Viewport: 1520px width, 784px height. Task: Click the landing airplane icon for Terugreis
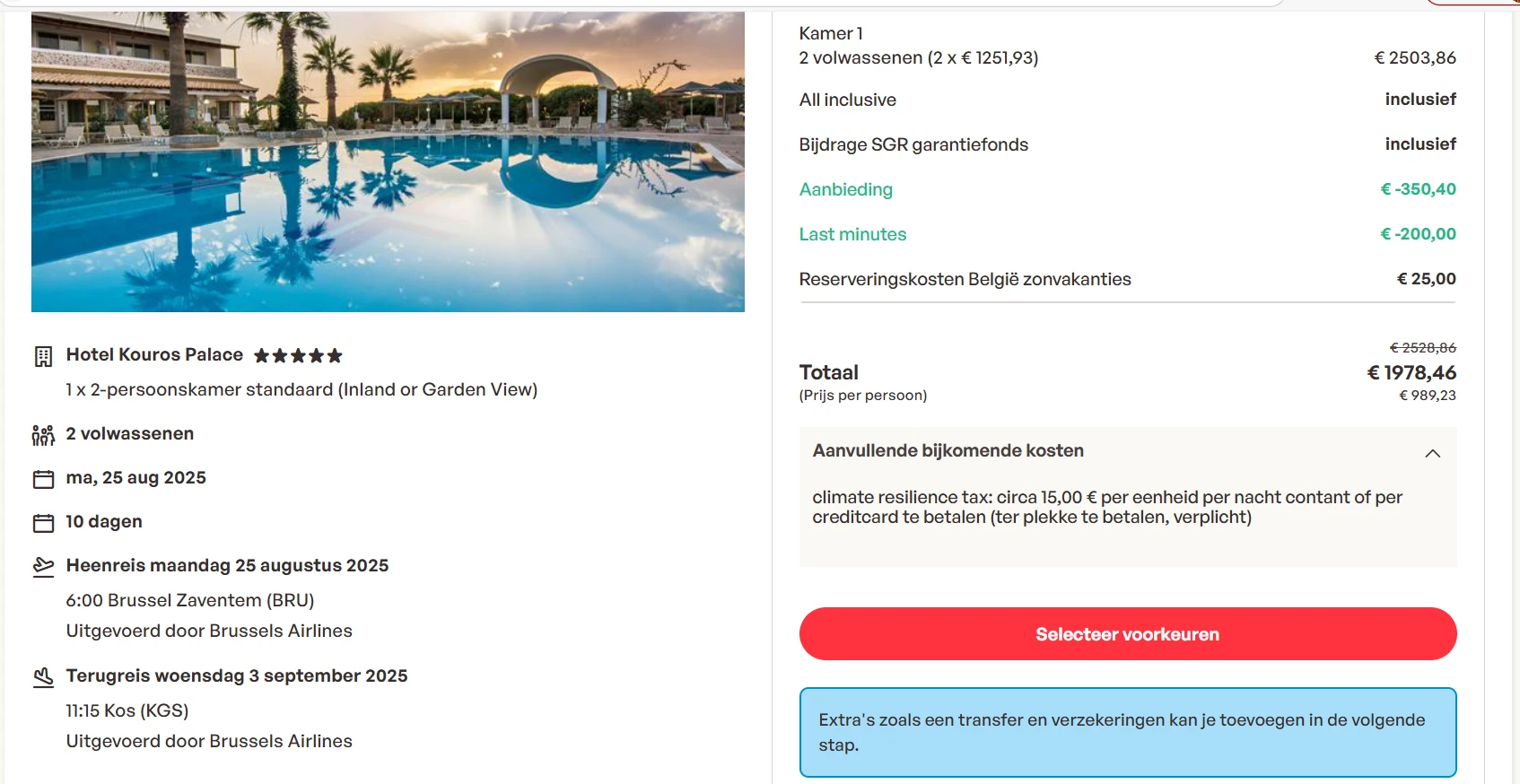click(42, 676)
